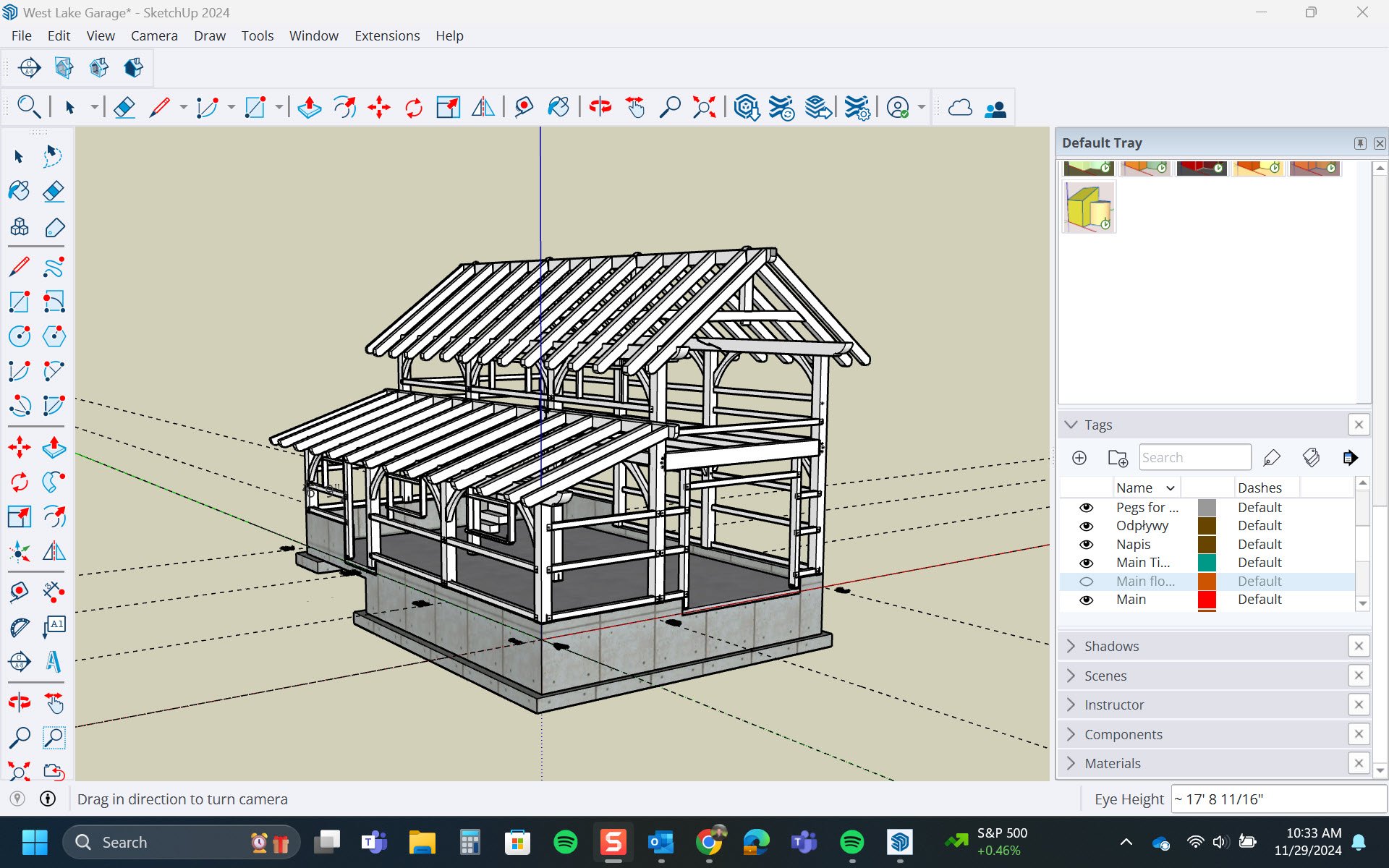This screenshot has height=868, width=1389.
Task: Open the Camera menu
Action: (153, 35)
